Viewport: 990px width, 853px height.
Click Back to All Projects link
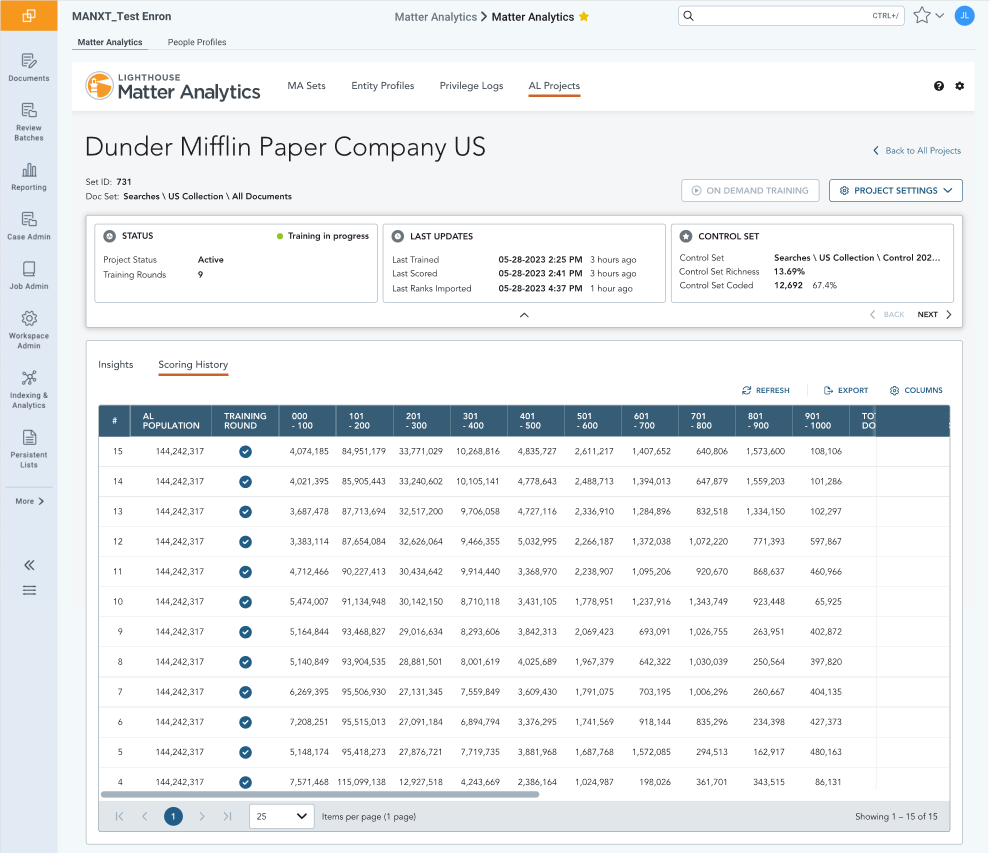[917, 150]
